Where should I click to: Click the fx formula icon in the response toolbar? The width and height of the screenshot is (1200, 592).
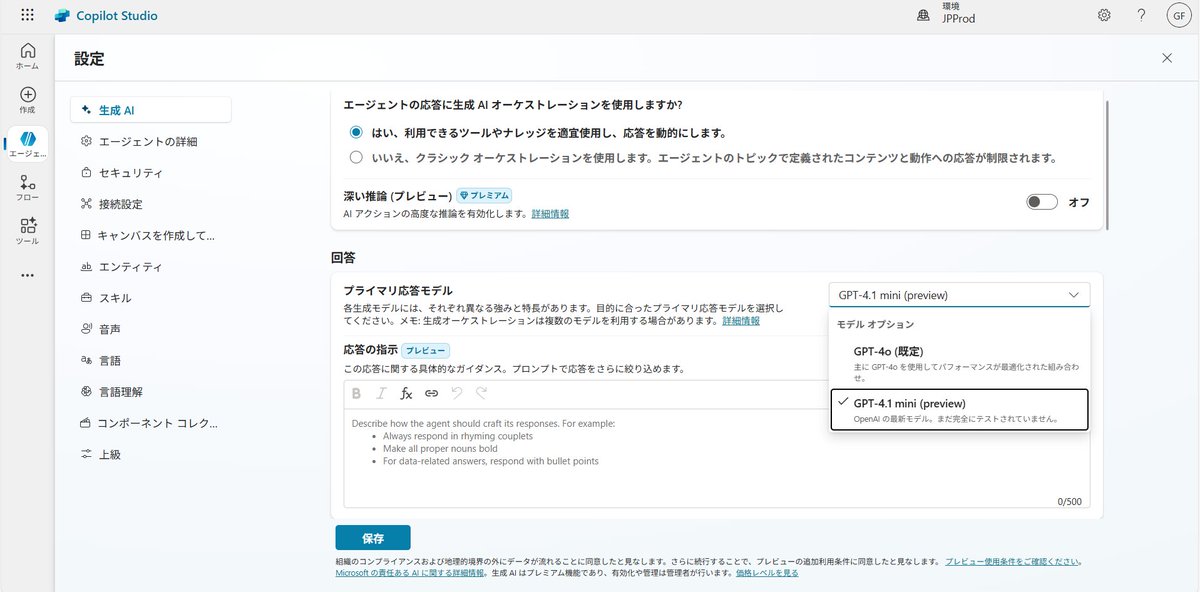coord(406,394)
